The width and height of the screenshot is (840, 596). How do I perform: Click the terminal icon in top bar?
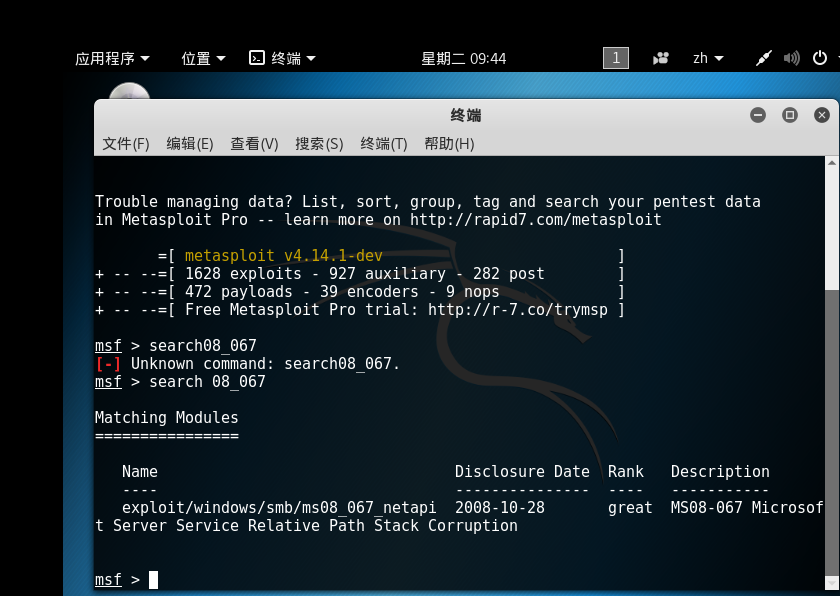(257, 58)
